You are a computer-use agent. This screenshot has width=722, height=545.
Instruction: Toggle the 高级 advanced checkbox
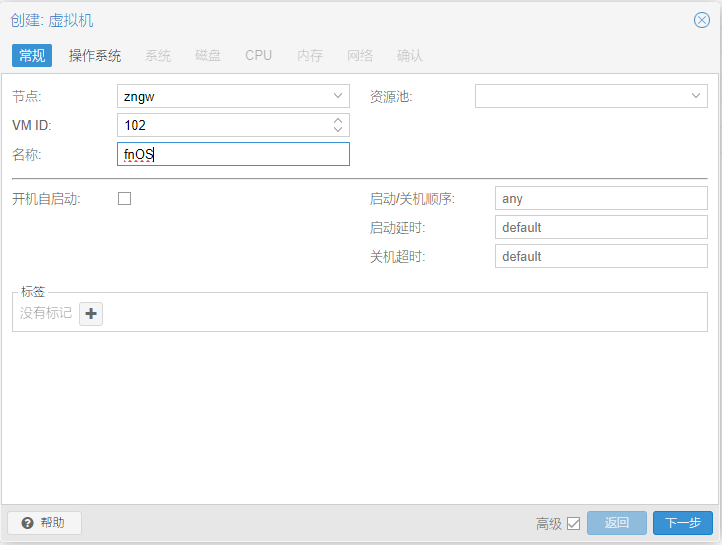click(573, 523)
